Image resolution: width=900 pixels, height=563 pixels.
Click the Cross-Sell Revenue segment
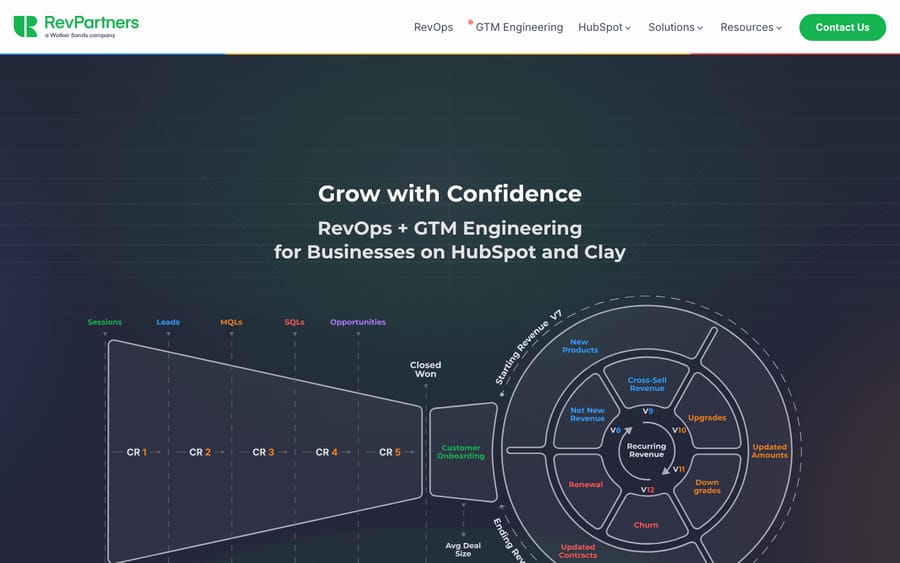pyautogui.click(x=647, y=384)
